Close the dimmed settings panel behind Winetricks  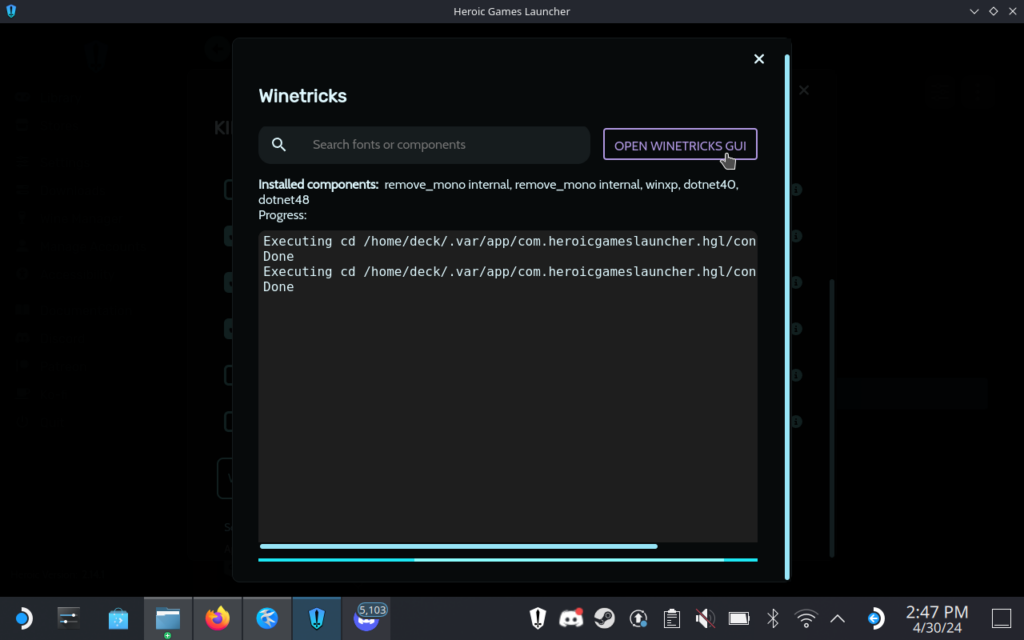804,90
